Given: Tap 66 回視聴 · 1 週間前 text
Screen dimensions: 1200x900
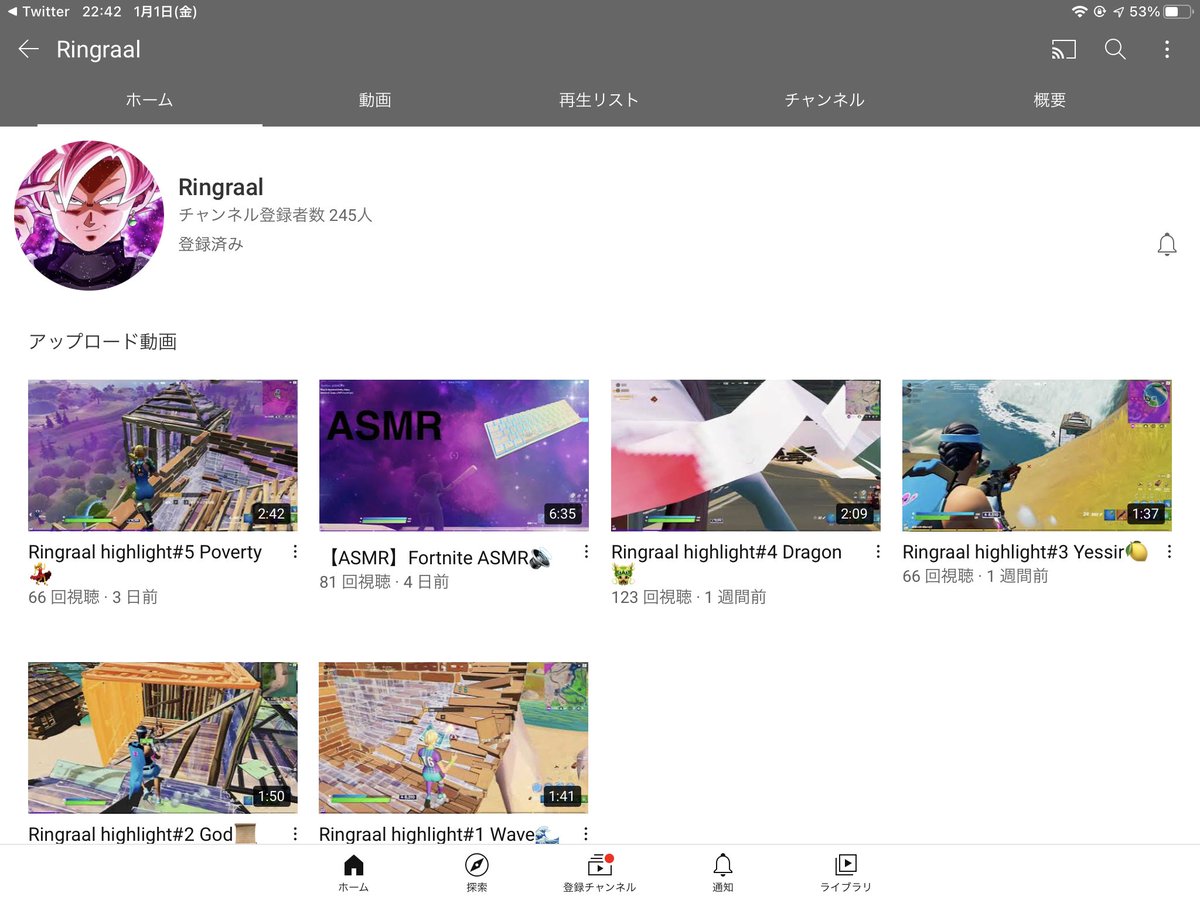Looking at the screenshot, I should click(x=975, y=575).
